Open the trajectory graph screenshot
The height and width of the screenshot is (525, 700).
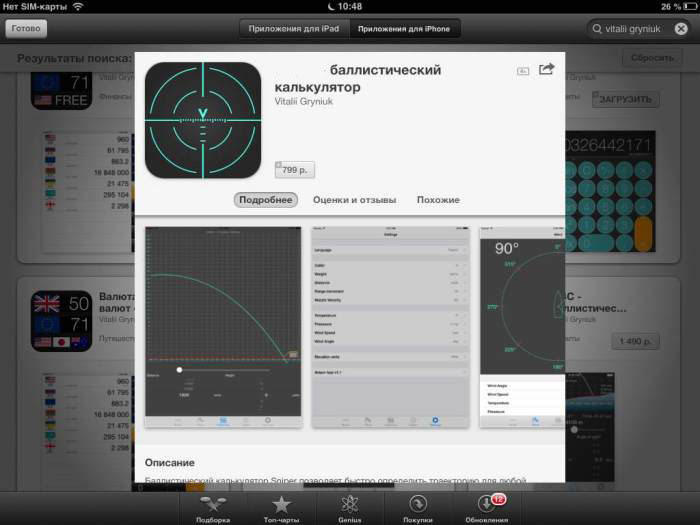[x=223, y=327]
